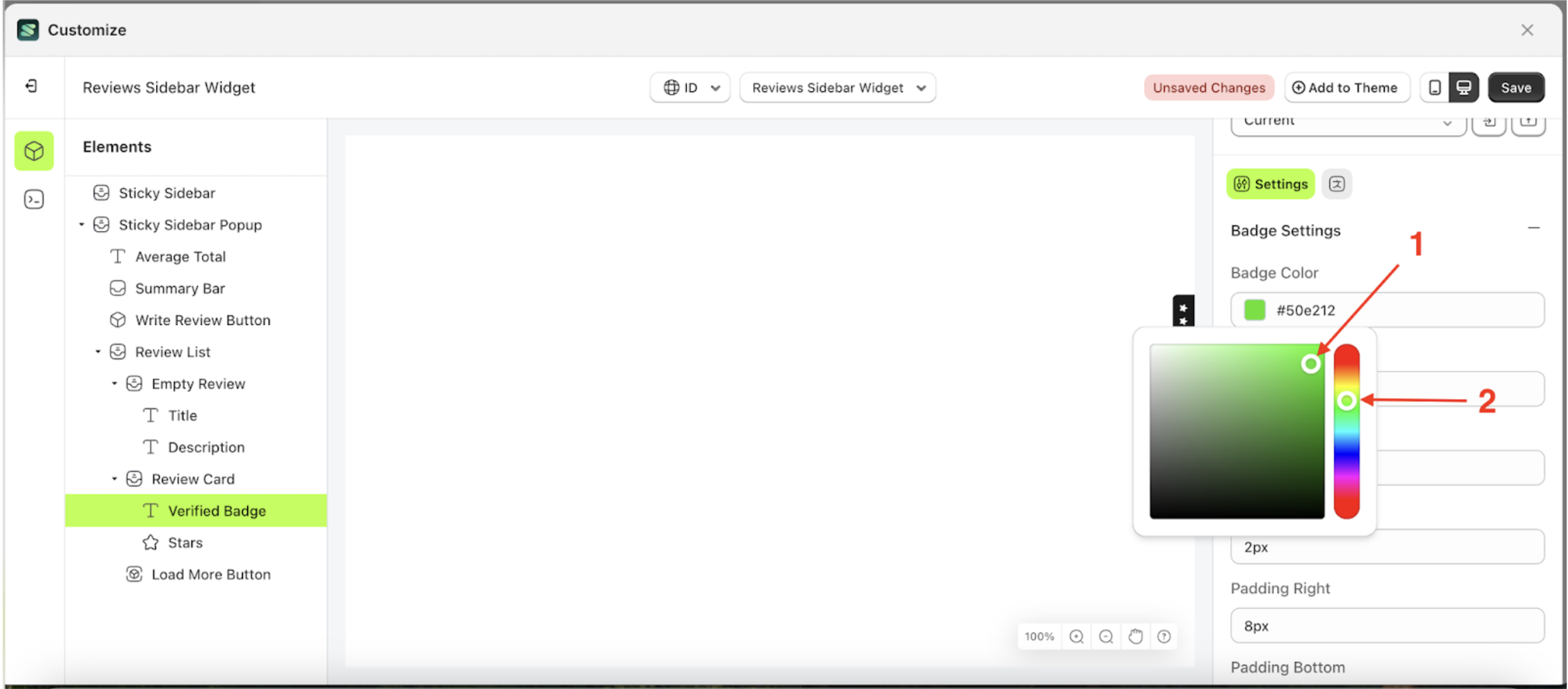This screenshot has width=1568, height=689.
Task: Collapse the Sticky Sidebar Popup tree item
Action: 81,224
